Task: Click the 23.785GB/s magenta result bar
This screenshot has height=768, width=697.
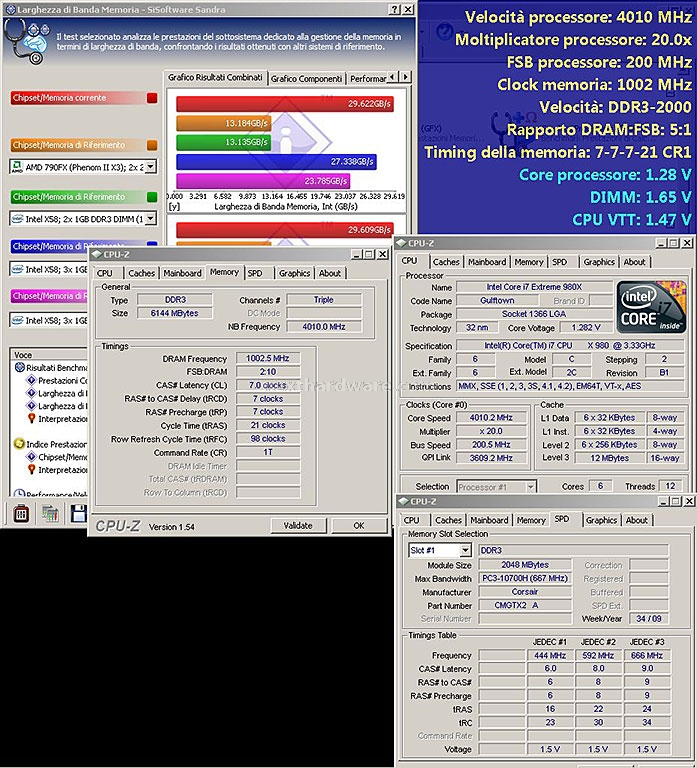Action: point(263,181)
